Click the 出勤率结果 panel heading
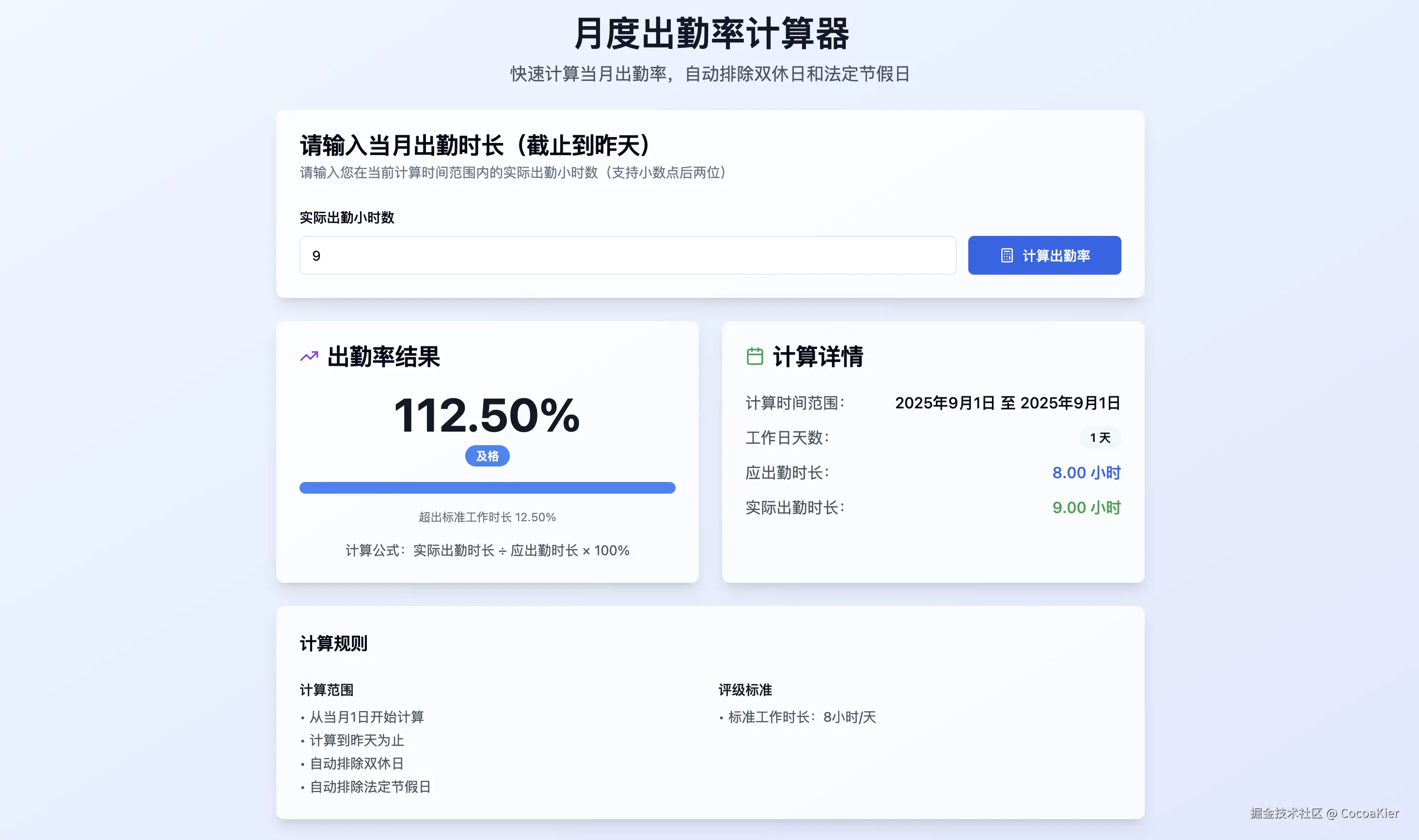Screen dimensions: 1419x840 pyautogui.click(x=384, y=357)
